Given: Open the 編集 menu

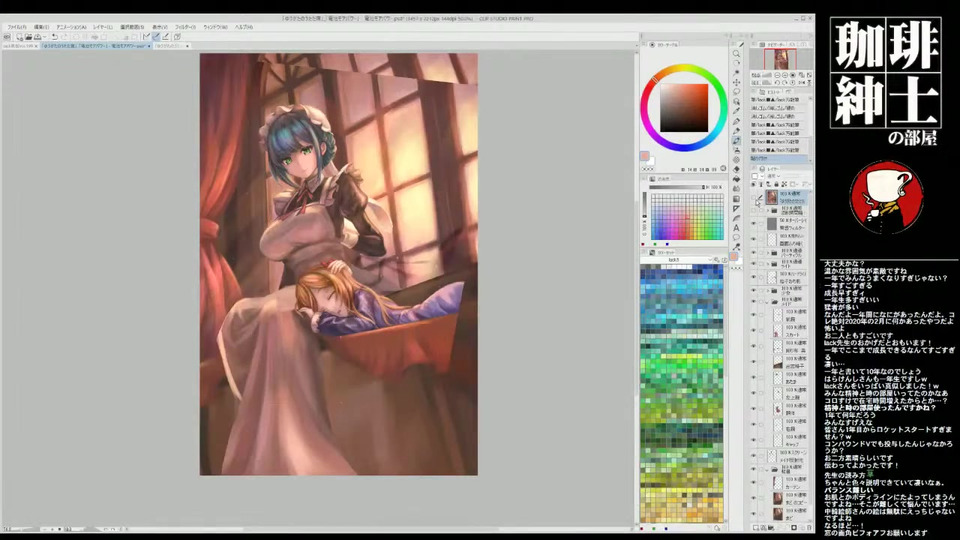Looking at the screenshot, I should click(x=41, y=27).
